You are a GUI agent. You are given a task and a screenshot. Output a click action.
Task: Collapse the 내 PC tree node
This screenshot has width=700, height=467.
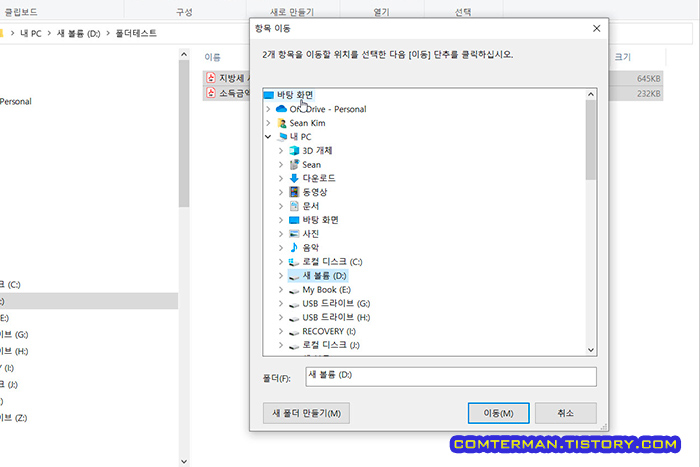point(268,137)
